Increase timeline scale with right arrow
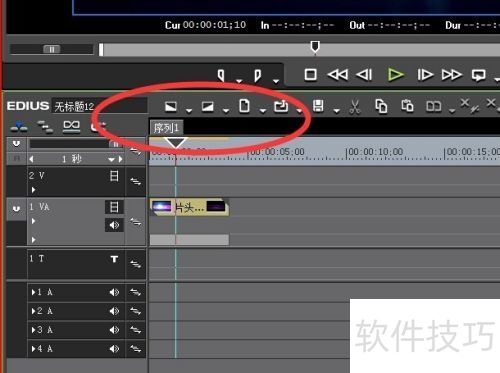This screenshot has width=500, height=373. [x=121, y=159]
